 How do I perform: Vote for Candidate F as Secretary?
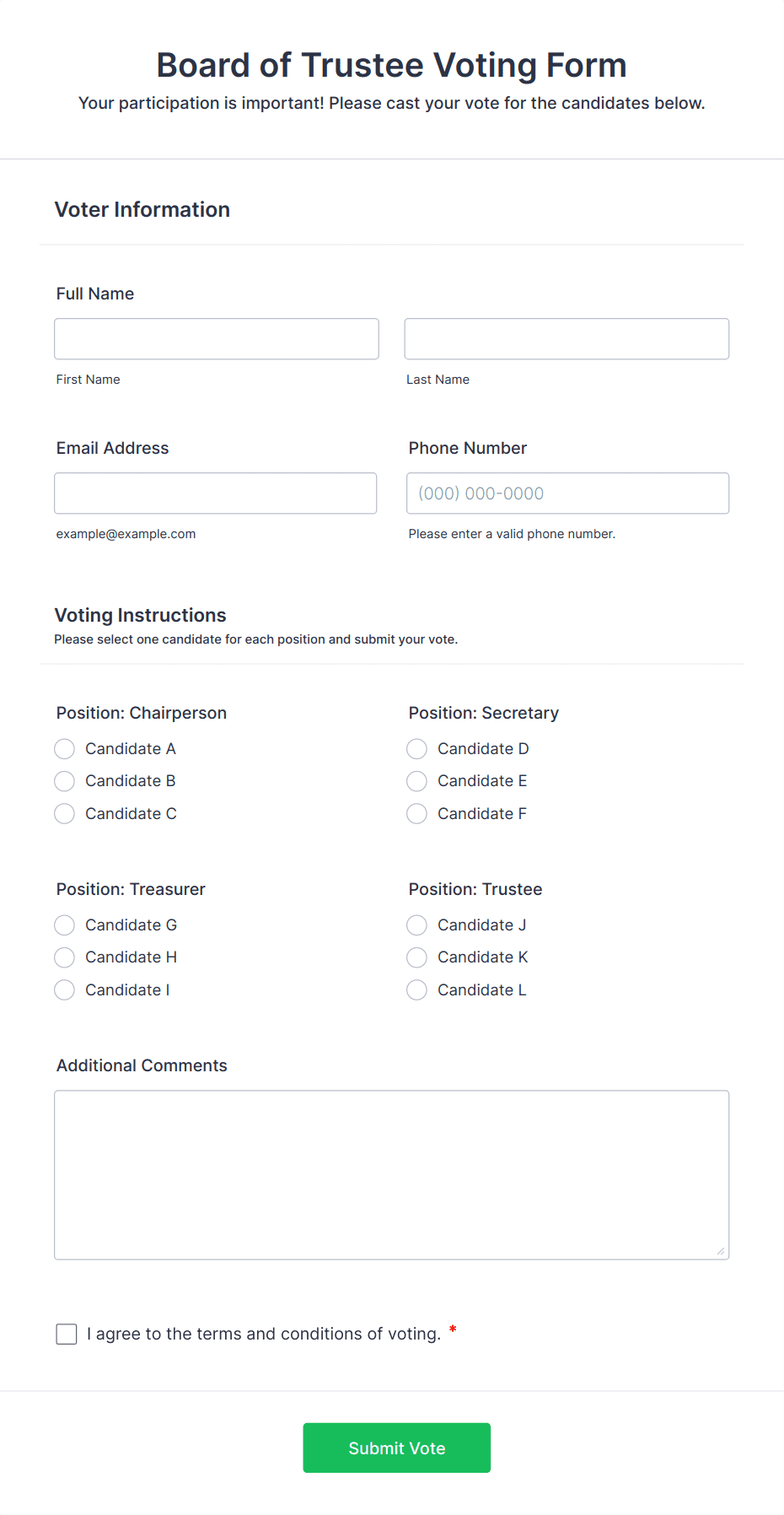416,813
